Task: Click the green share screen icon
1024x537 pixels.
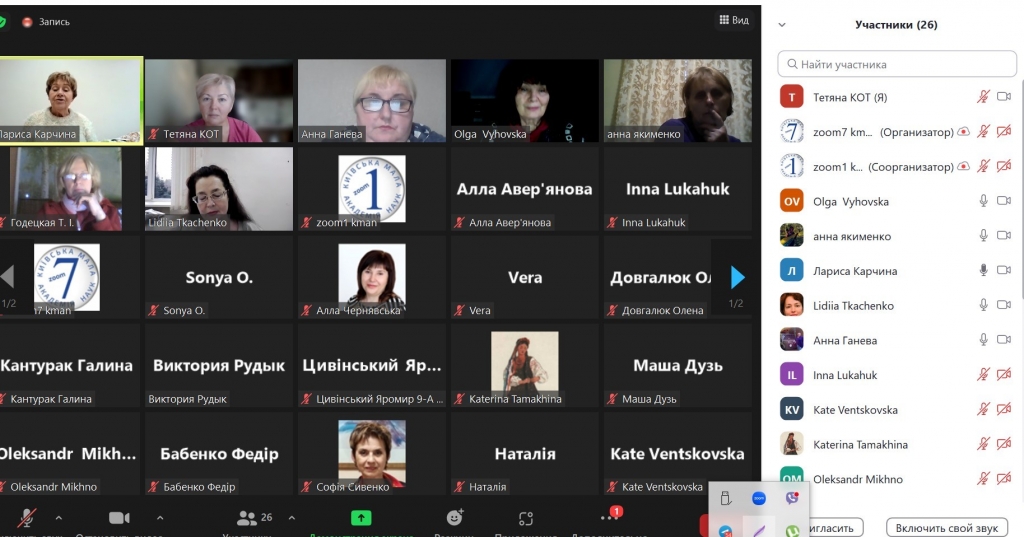Action: [x=360, y=518]
